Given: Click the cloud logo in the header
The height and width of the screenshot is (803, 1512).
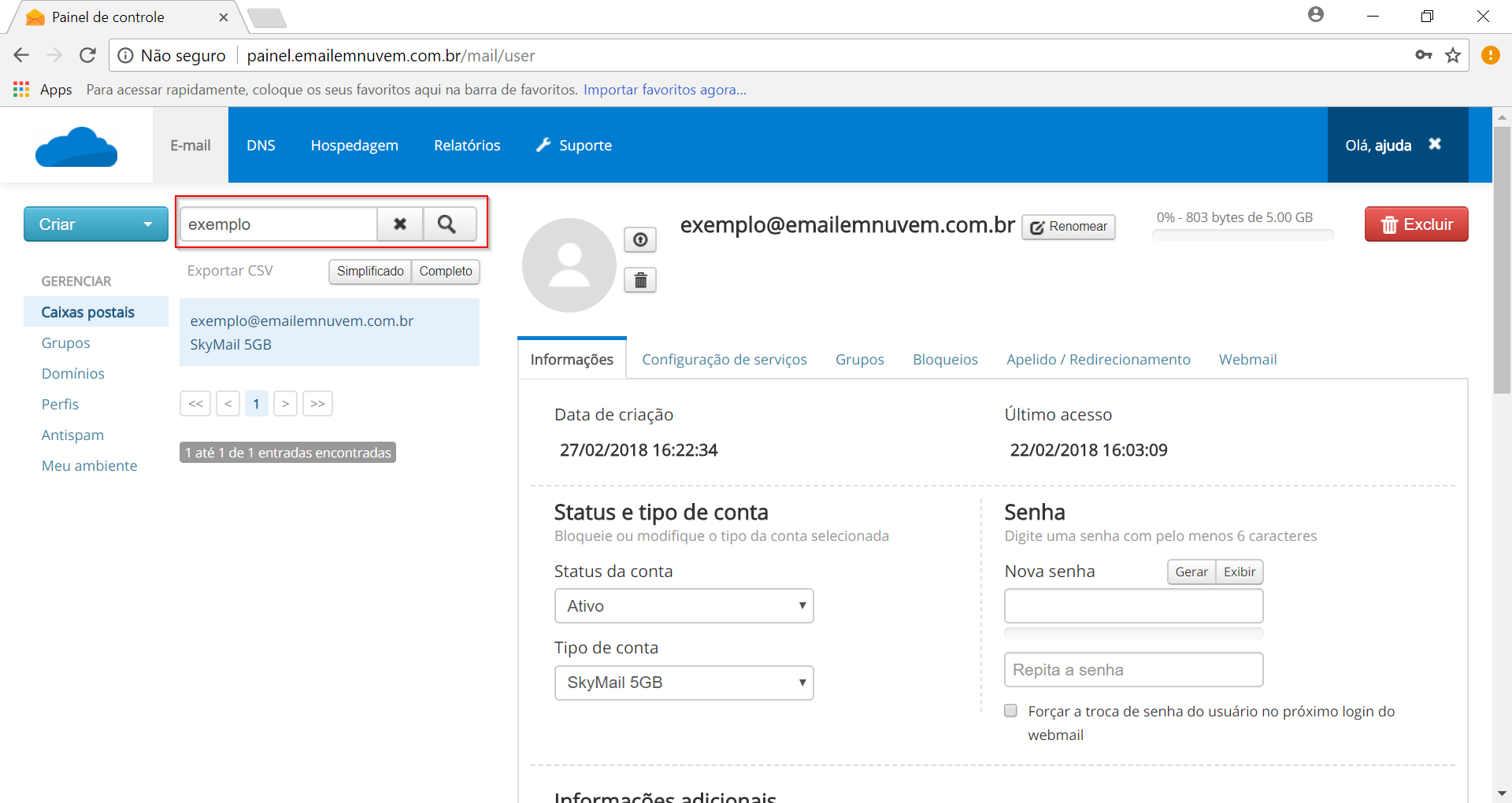Looking at the screenshot, I should point(76,146).
